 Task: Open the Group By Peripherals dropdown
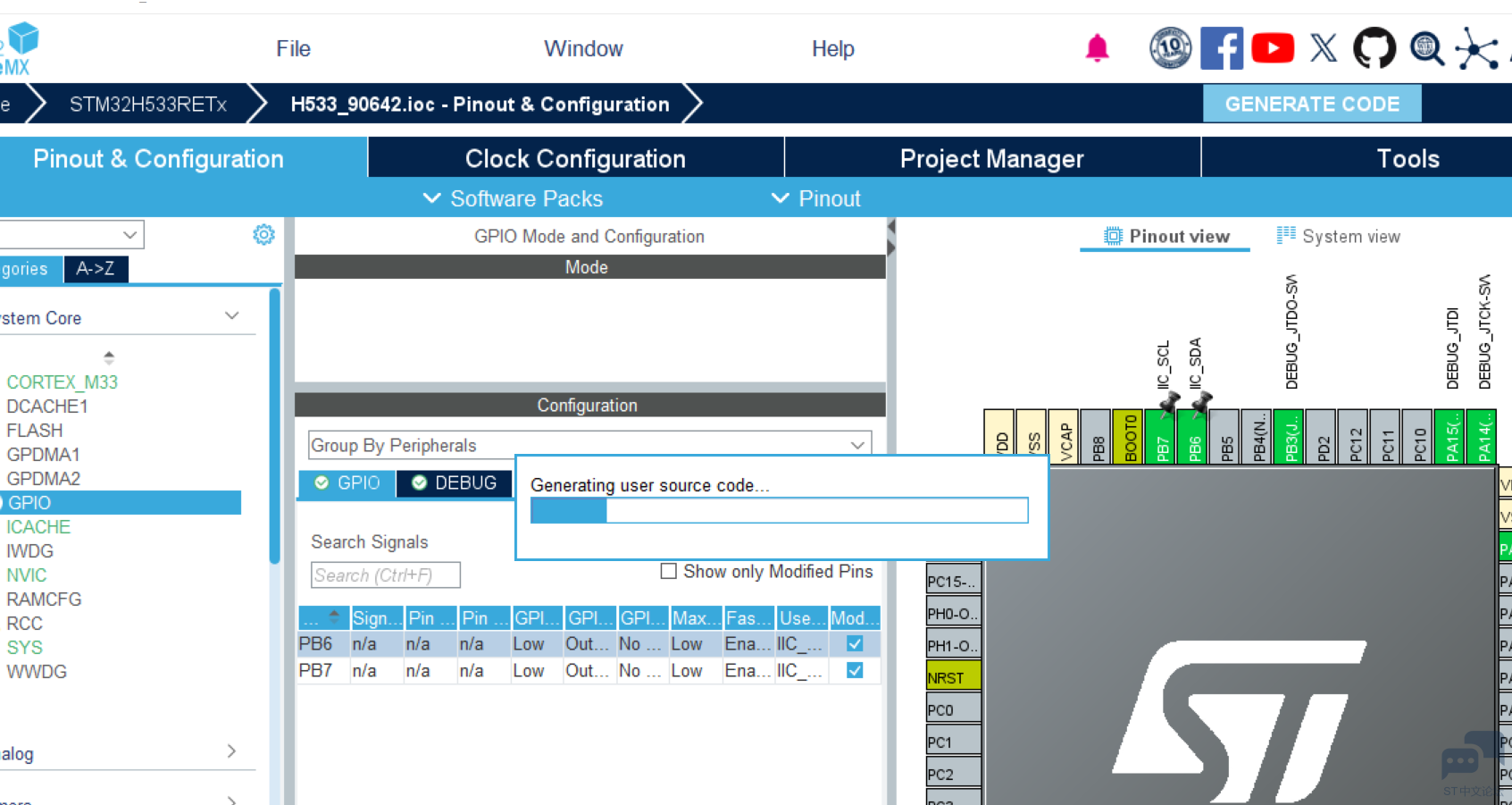tap(589, 445)
